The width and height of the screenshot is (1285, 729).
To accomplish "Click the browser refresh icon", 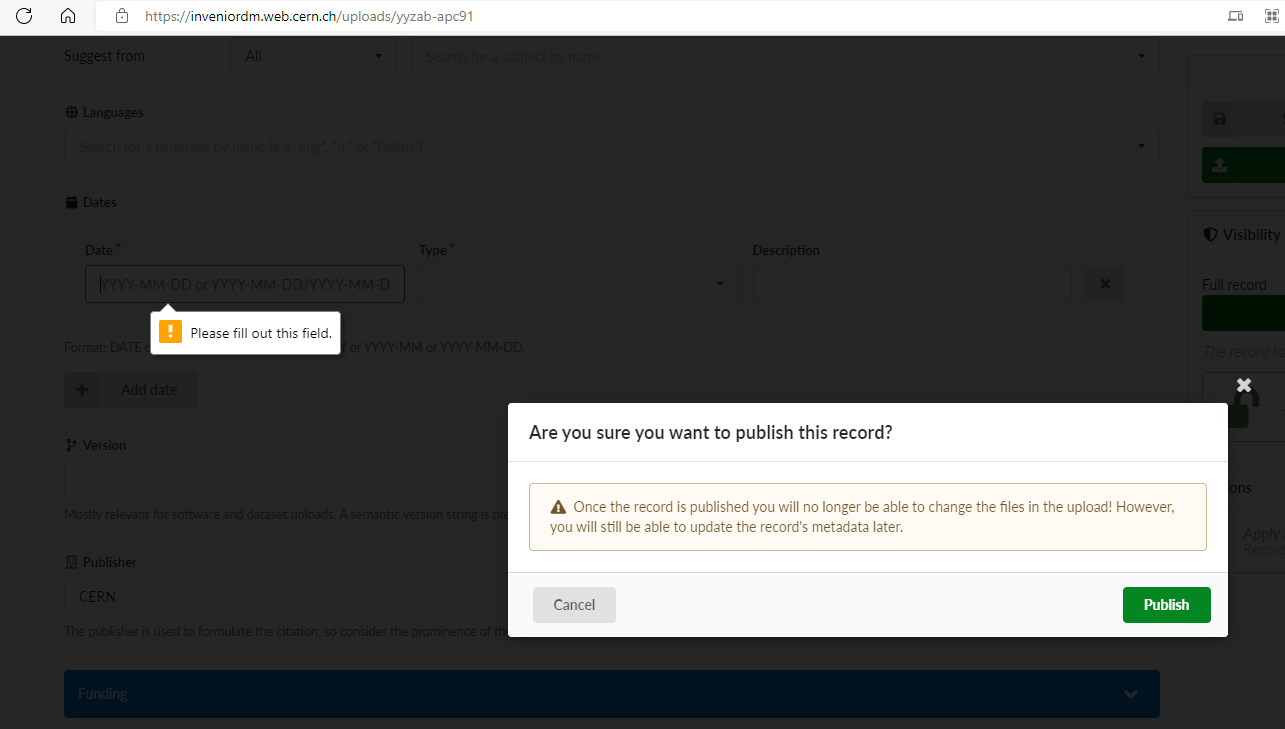I will 24,16.
